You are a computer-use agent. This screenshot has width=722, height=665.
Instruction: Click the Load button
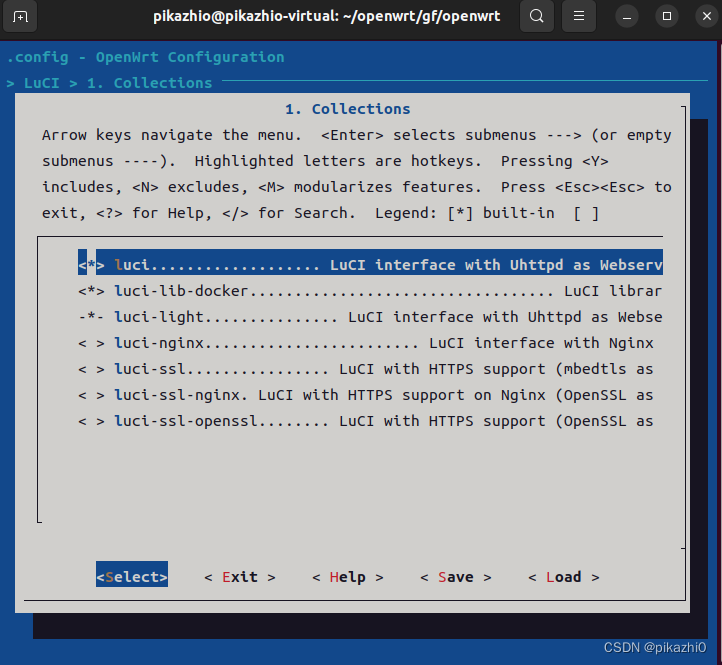564,578
